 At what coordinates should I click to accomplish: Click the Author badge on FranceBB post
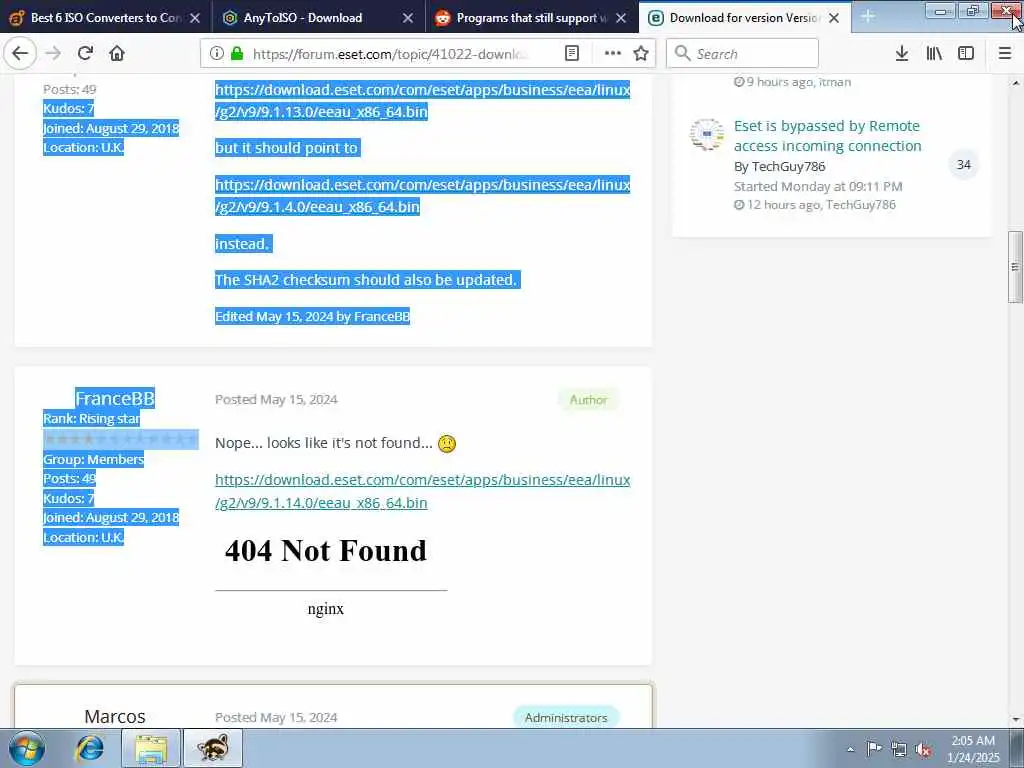(588, 400)
